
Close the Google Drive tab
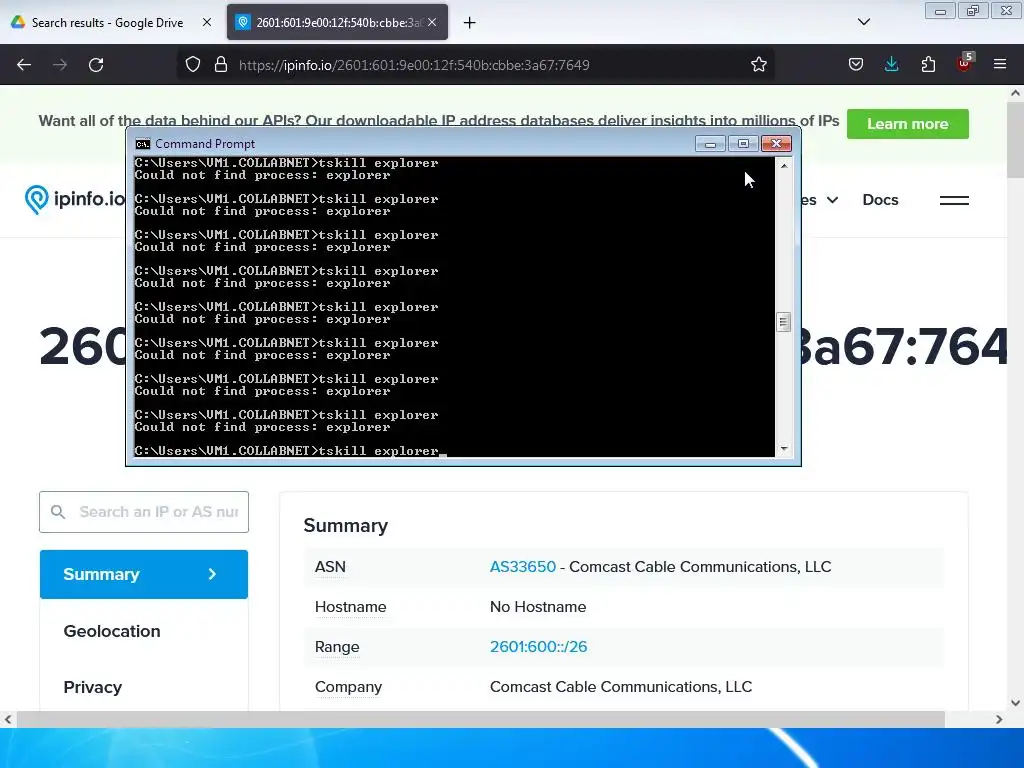(x=206, y=22)
